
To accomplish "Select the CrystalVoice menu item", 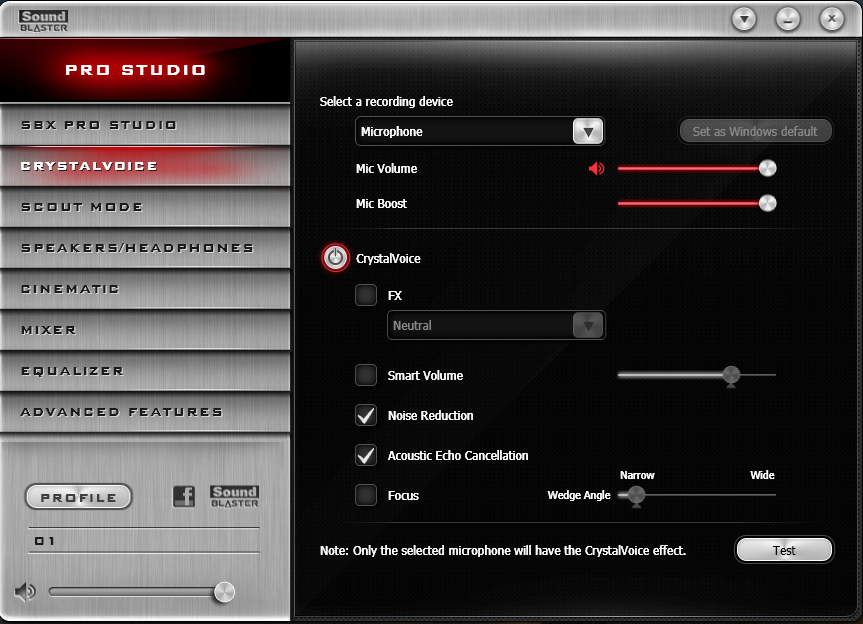I will coord(145,166).
